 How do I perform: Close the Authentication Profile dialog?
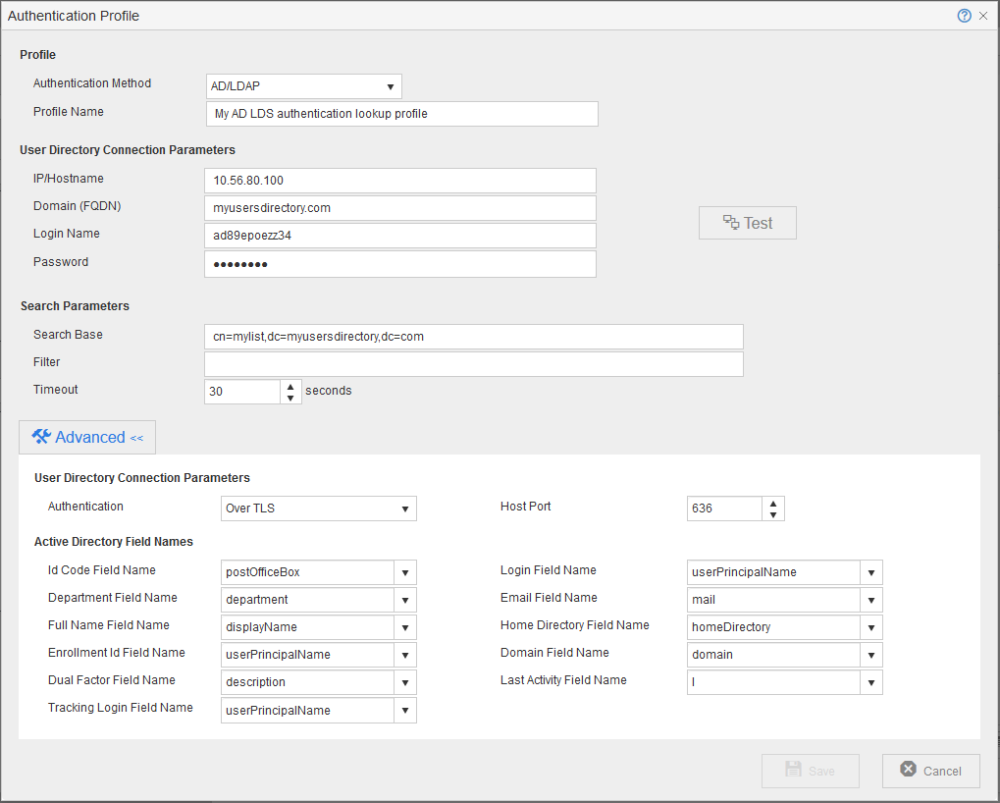point(983,16)
